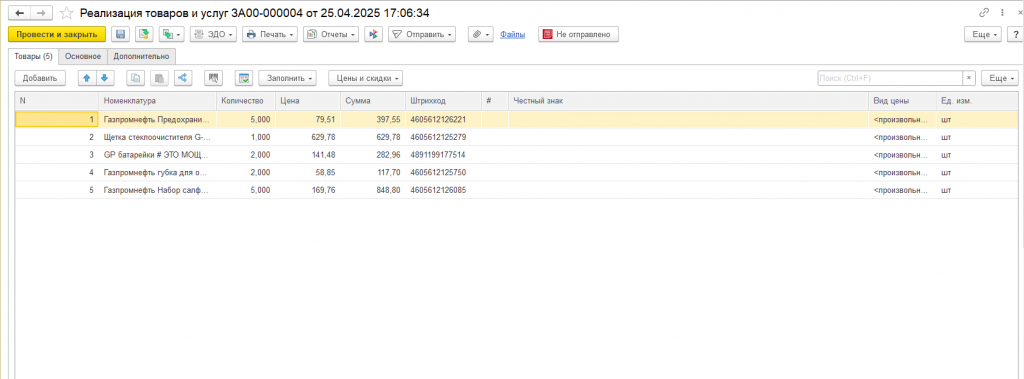Go back with the left arrow

click(19, 13)
